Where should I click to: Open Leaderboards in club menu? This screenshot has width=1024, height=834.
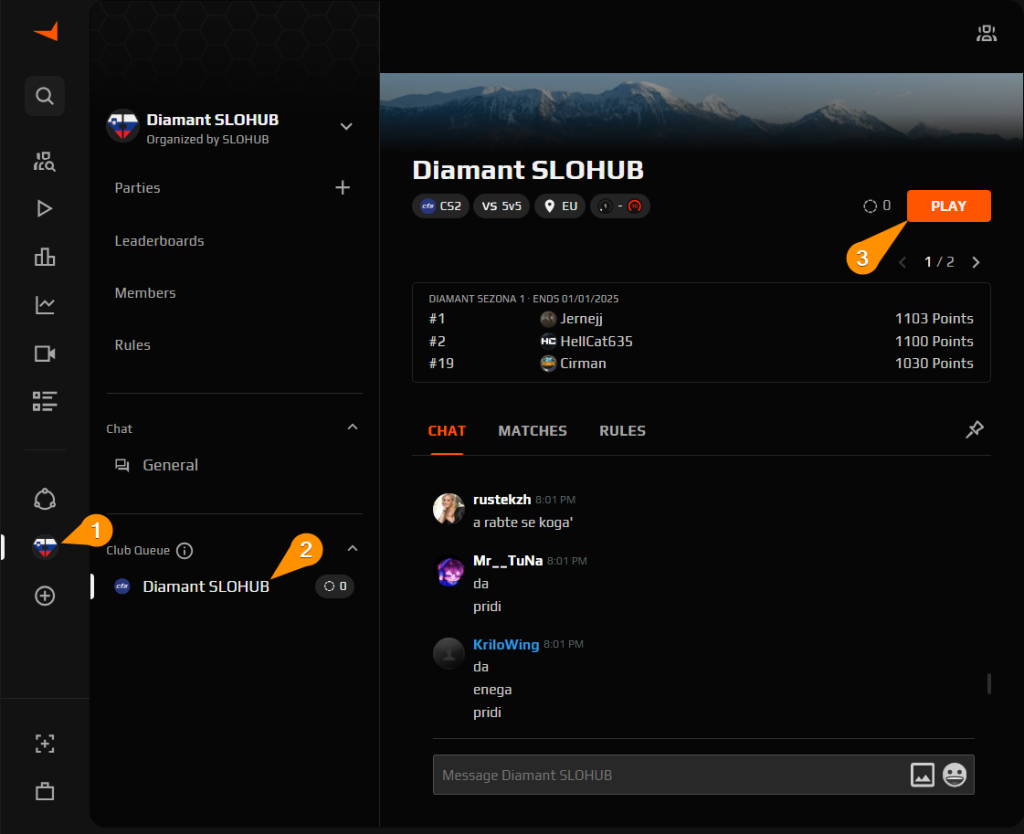(x=159, y=241)
